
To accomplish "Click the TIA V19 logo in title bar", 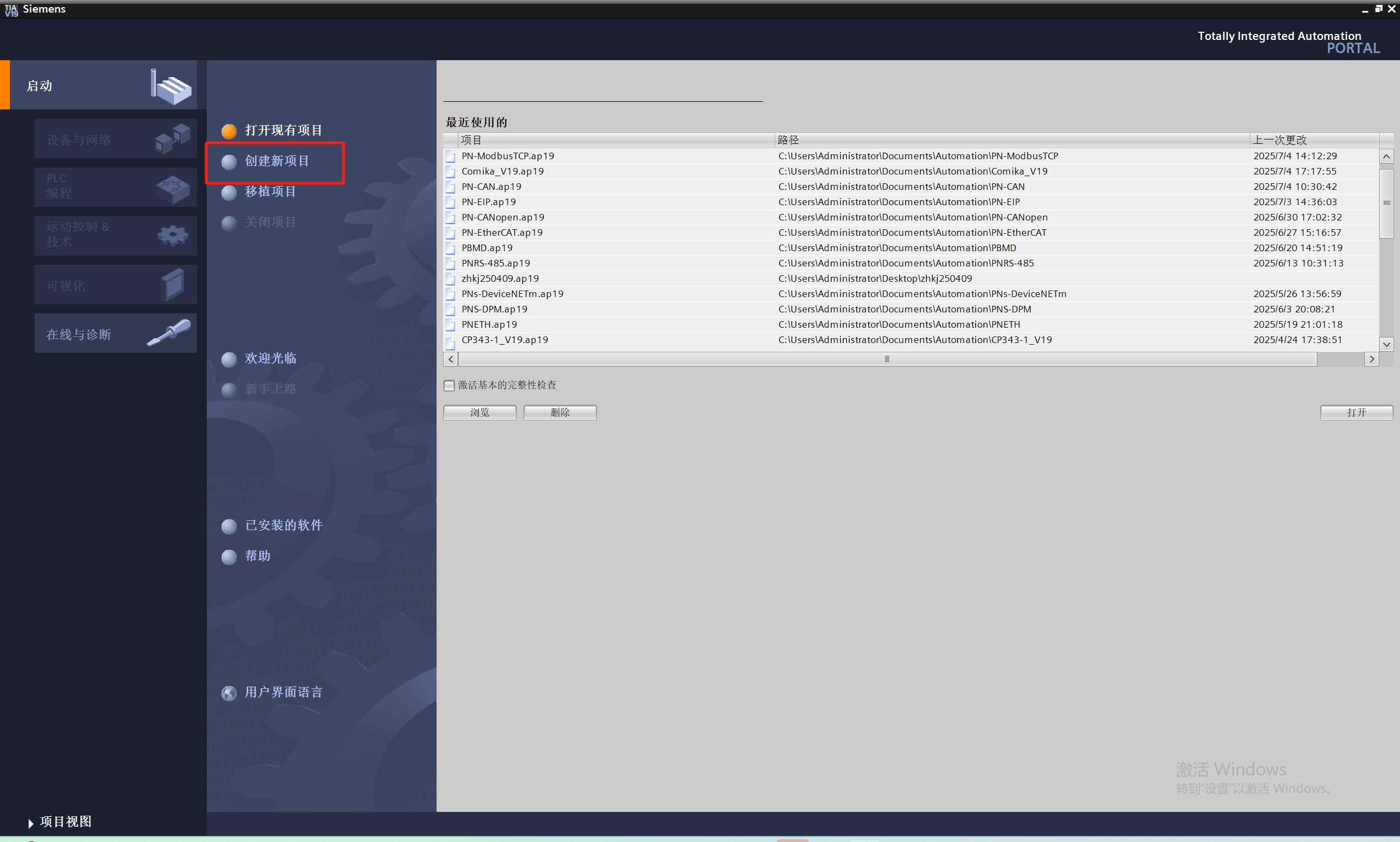I will tap(11, 10).
